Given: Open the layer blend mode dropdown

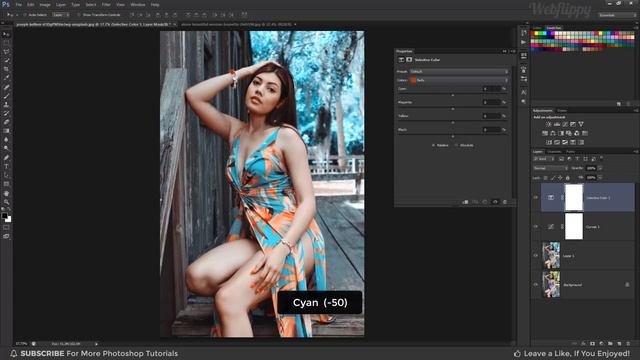Looking at the screenshot, I should (x=550, y=168).
